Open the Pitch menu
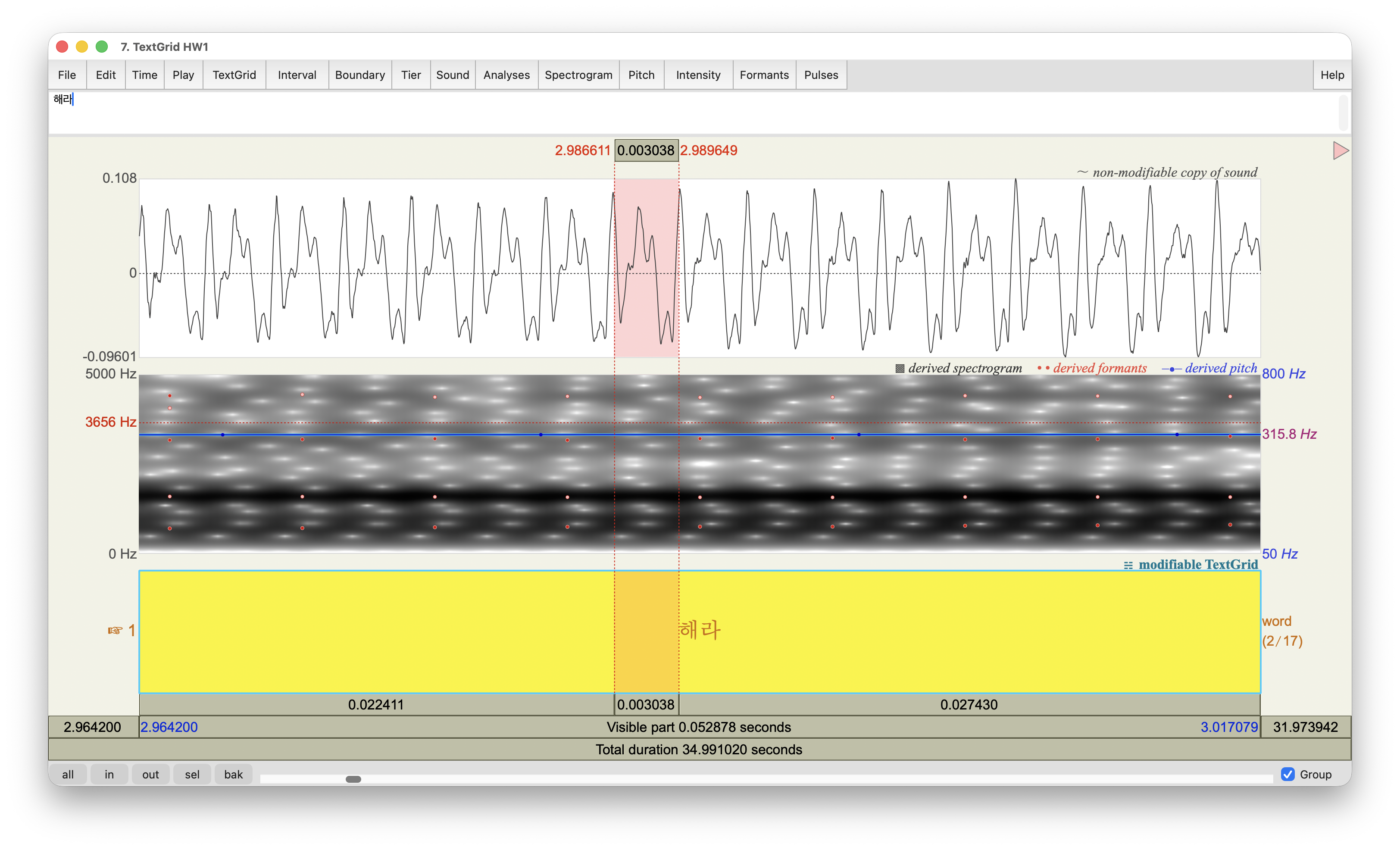 click(641, 75)
